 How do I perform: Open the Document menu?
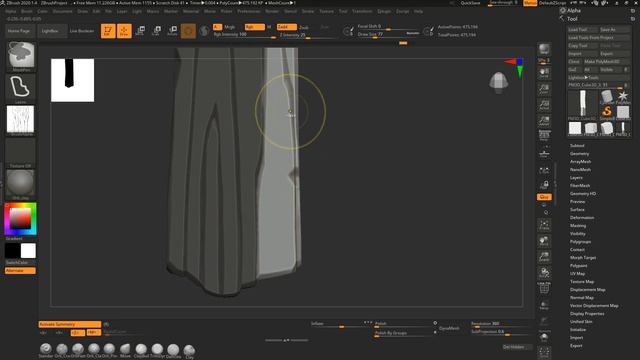[x=62, y=11]
